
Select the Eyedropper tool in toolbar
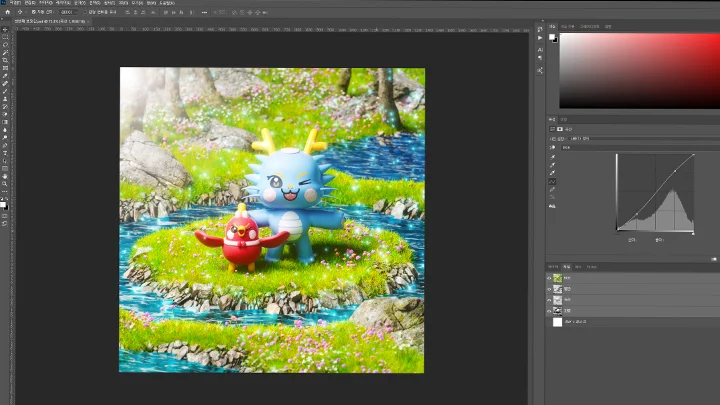point(5,76)
